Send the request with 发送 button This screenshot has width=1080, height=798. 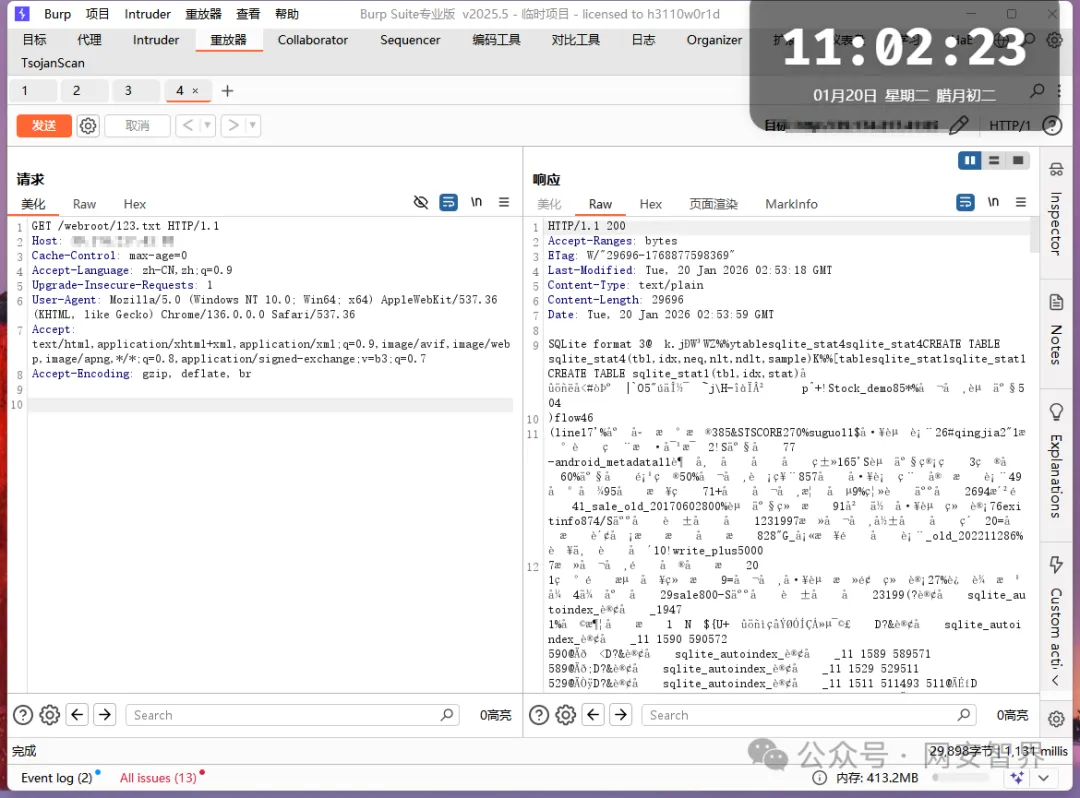coord(44,126)
